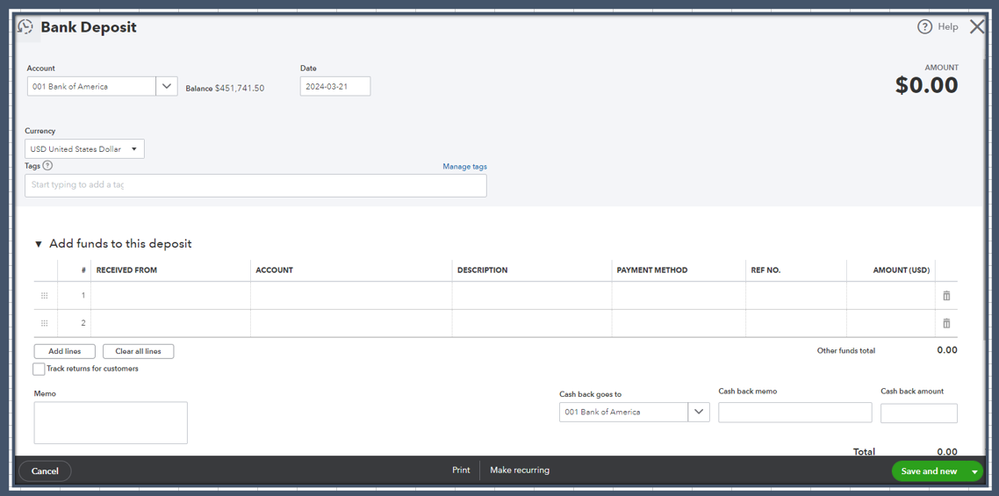
Task: Click the Date field 2024-03-21
Action: pos(335,86)
